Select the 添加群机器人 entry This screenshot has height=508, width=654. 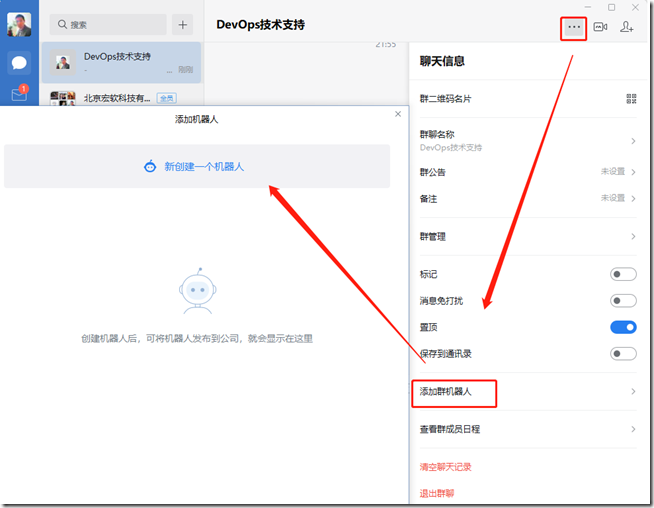click(x=528, y=391)
